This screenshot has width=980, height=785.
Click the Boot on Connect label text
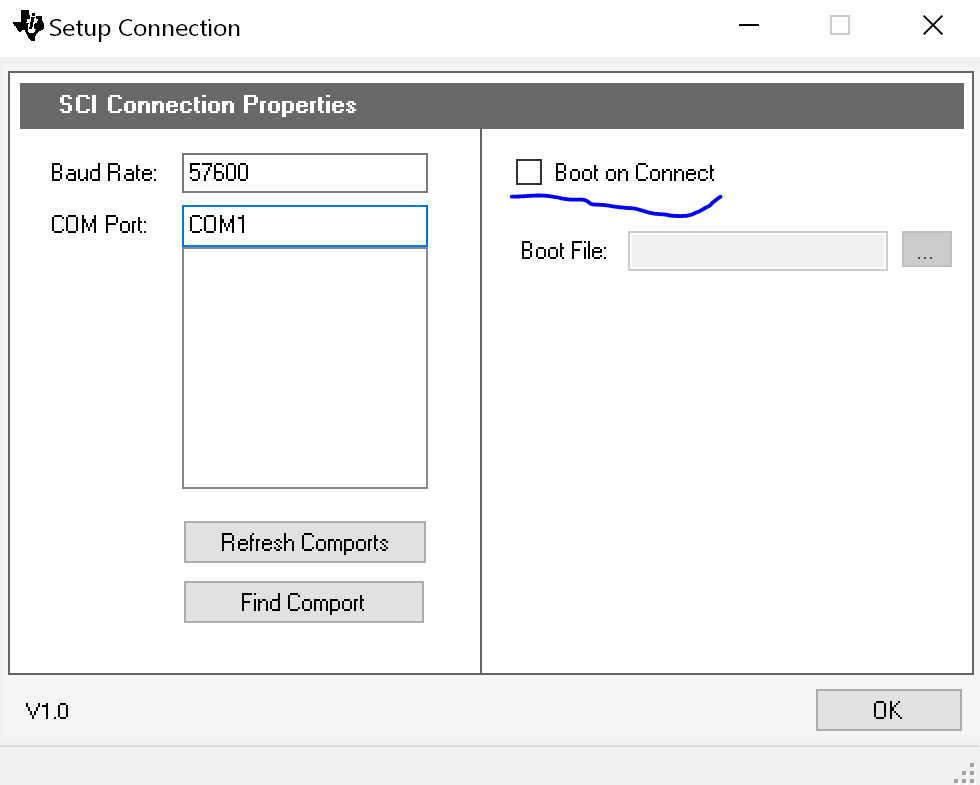634,173
